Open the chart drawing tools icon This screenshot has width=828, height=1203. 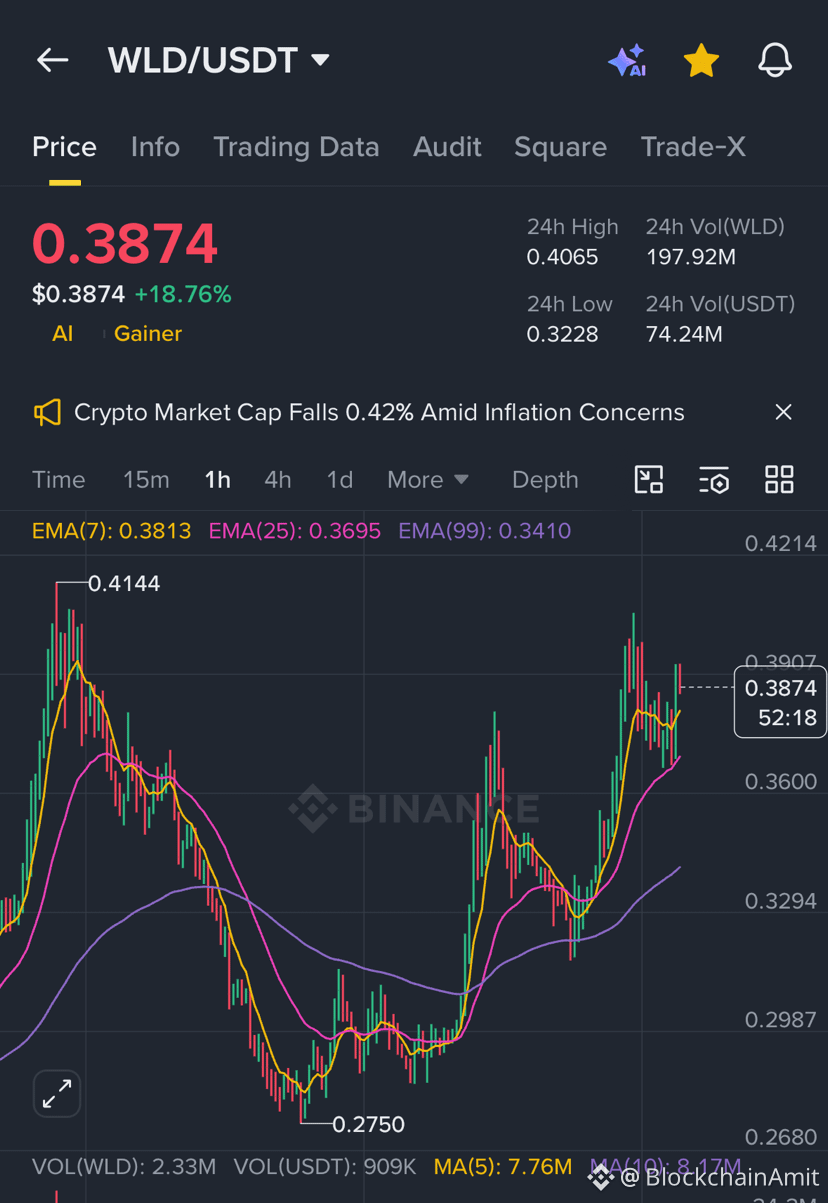coord(649,480)
